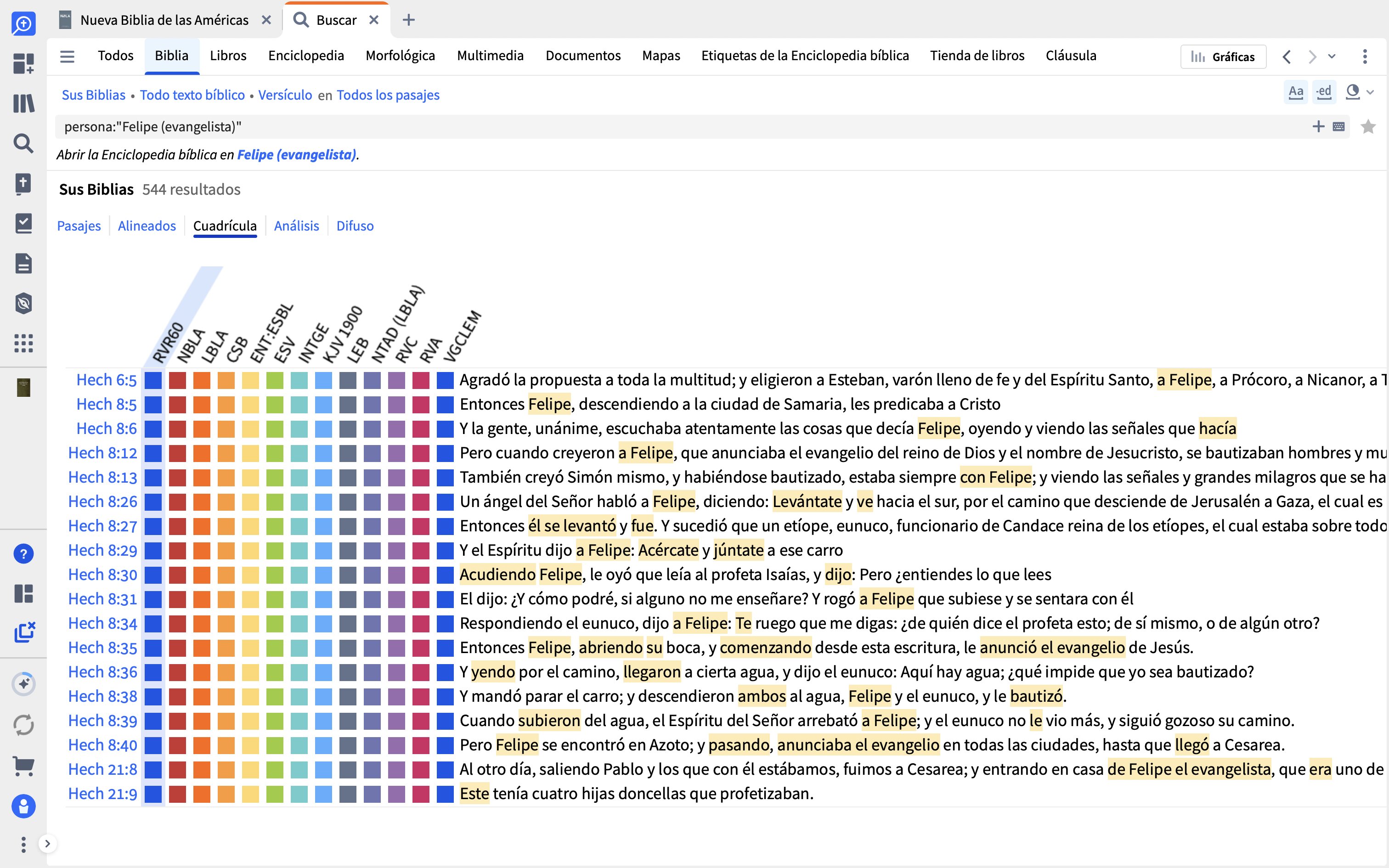Go back with the left navigation arrow
This screenshot has width=1389, height=868.
(x=1287, y=57)
